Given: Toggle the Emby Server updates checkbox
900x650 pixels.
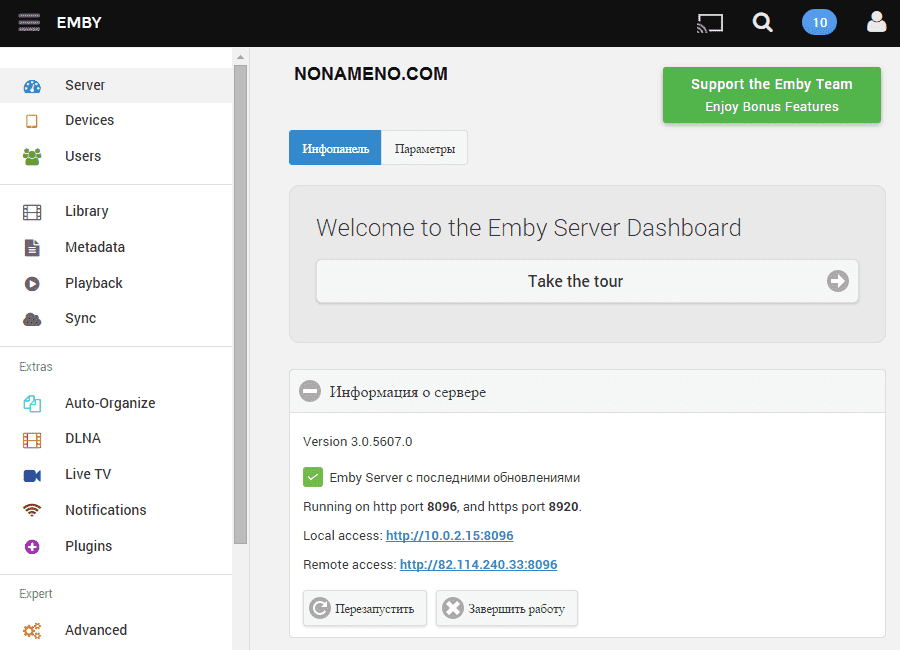Looking at the screenshot, I should [313, 477].
